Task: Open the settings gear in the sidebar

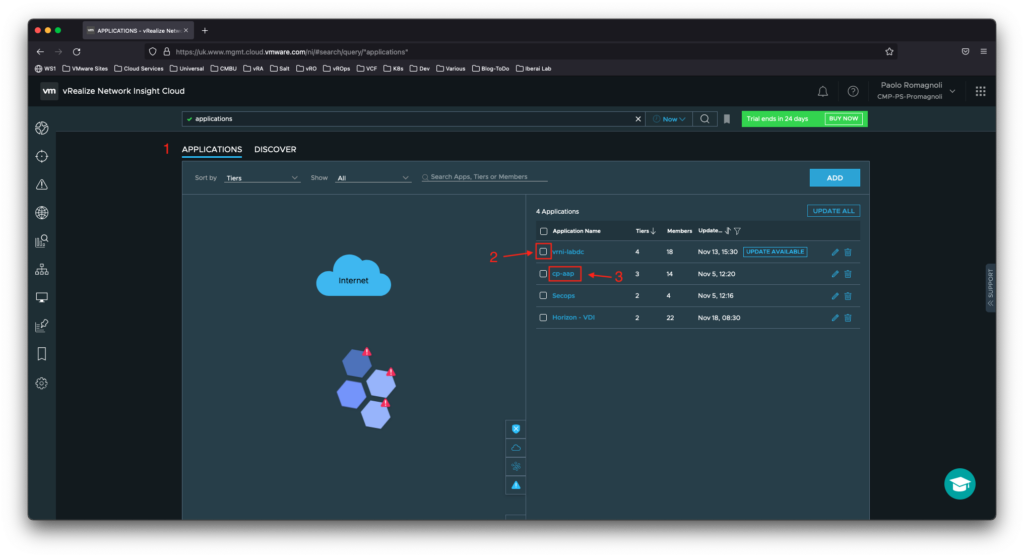Action: coord(42,383)
